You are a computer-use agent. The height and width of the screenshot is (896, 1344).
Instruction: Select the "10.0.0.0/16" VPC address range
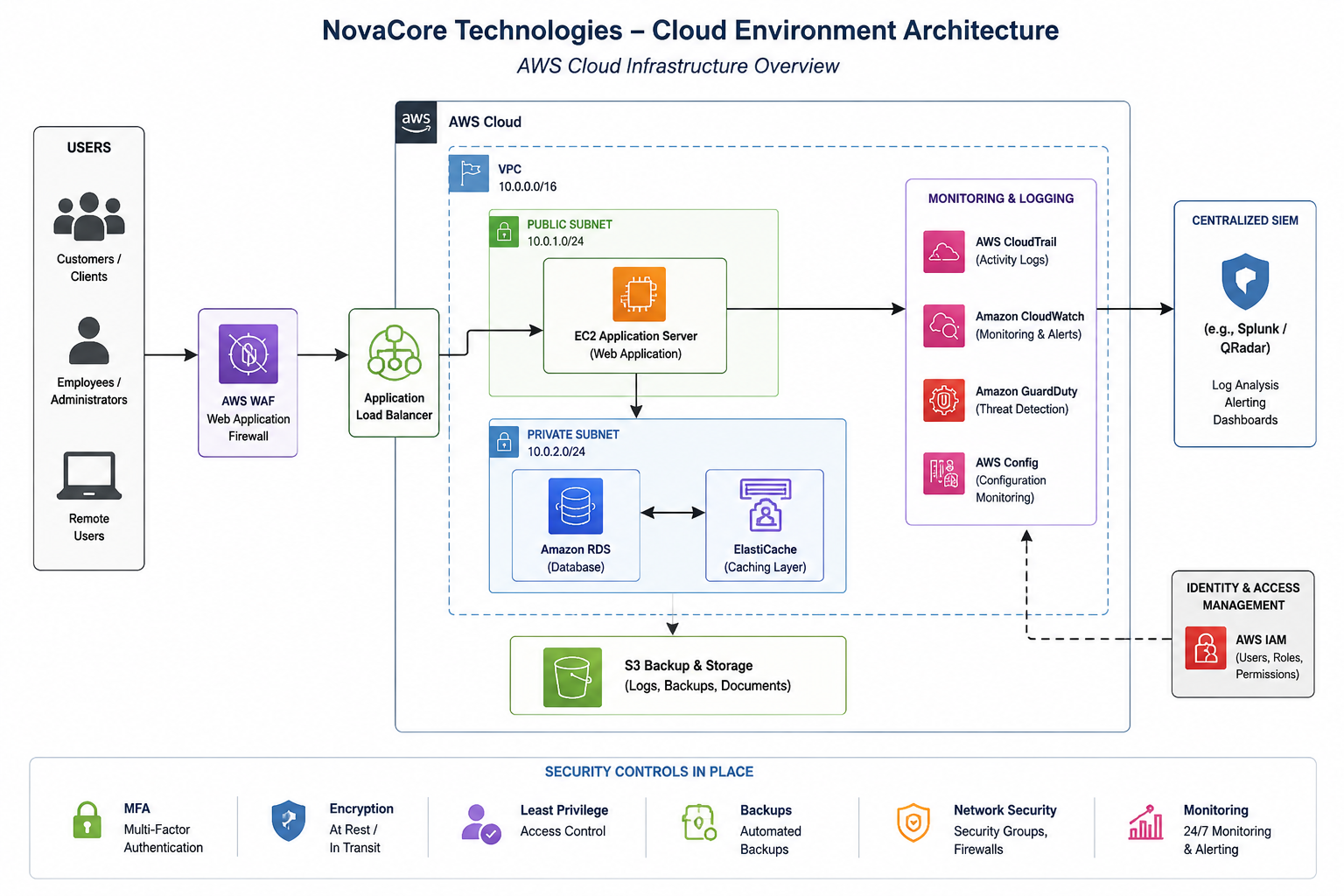(x=528, y=187)
